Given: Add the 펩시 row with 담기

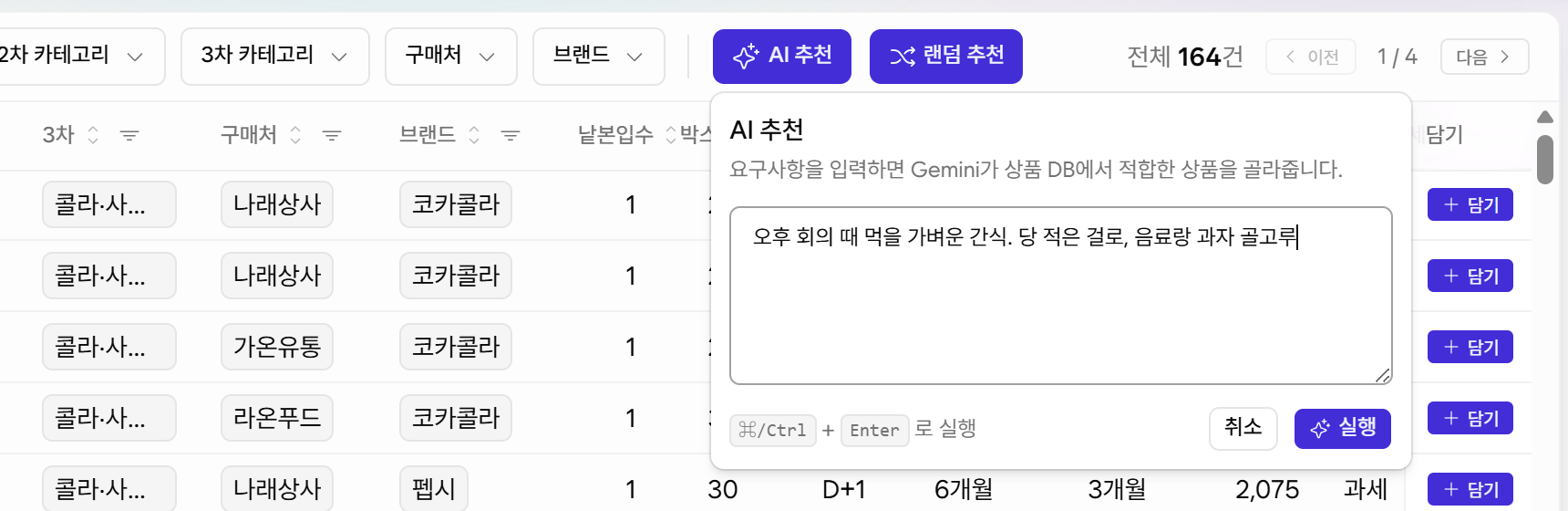Looking at the screenshot, I should pyautogui.click(x=1470, y=489).
